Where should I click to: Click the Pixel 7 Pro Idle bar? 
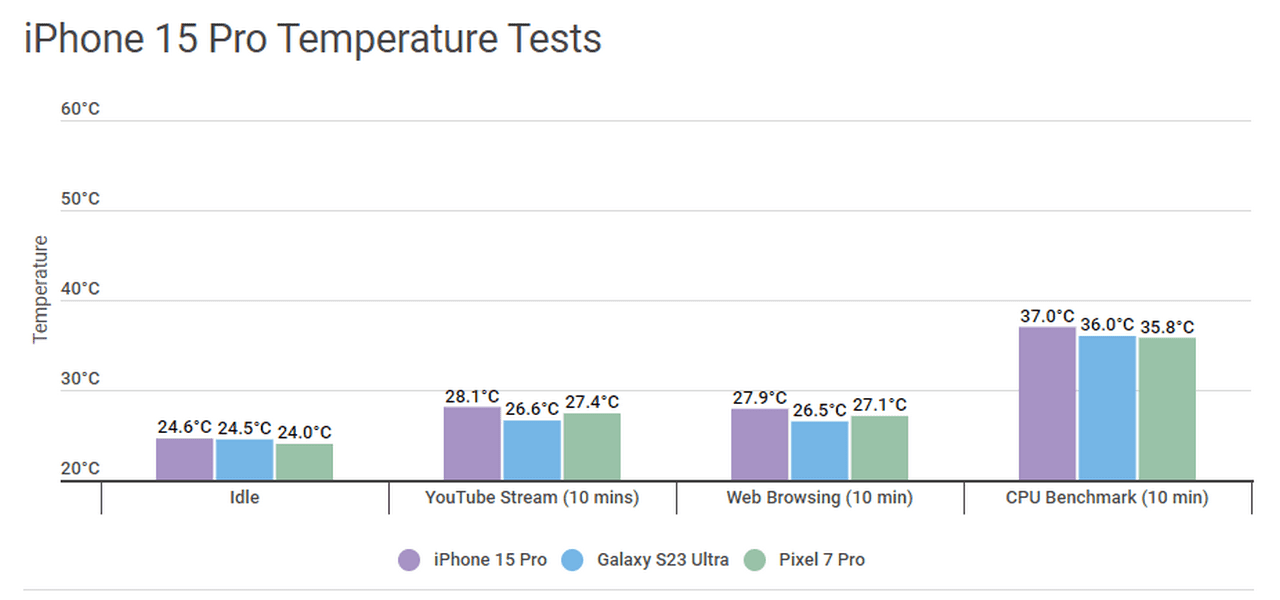click(x=304, y=462)
